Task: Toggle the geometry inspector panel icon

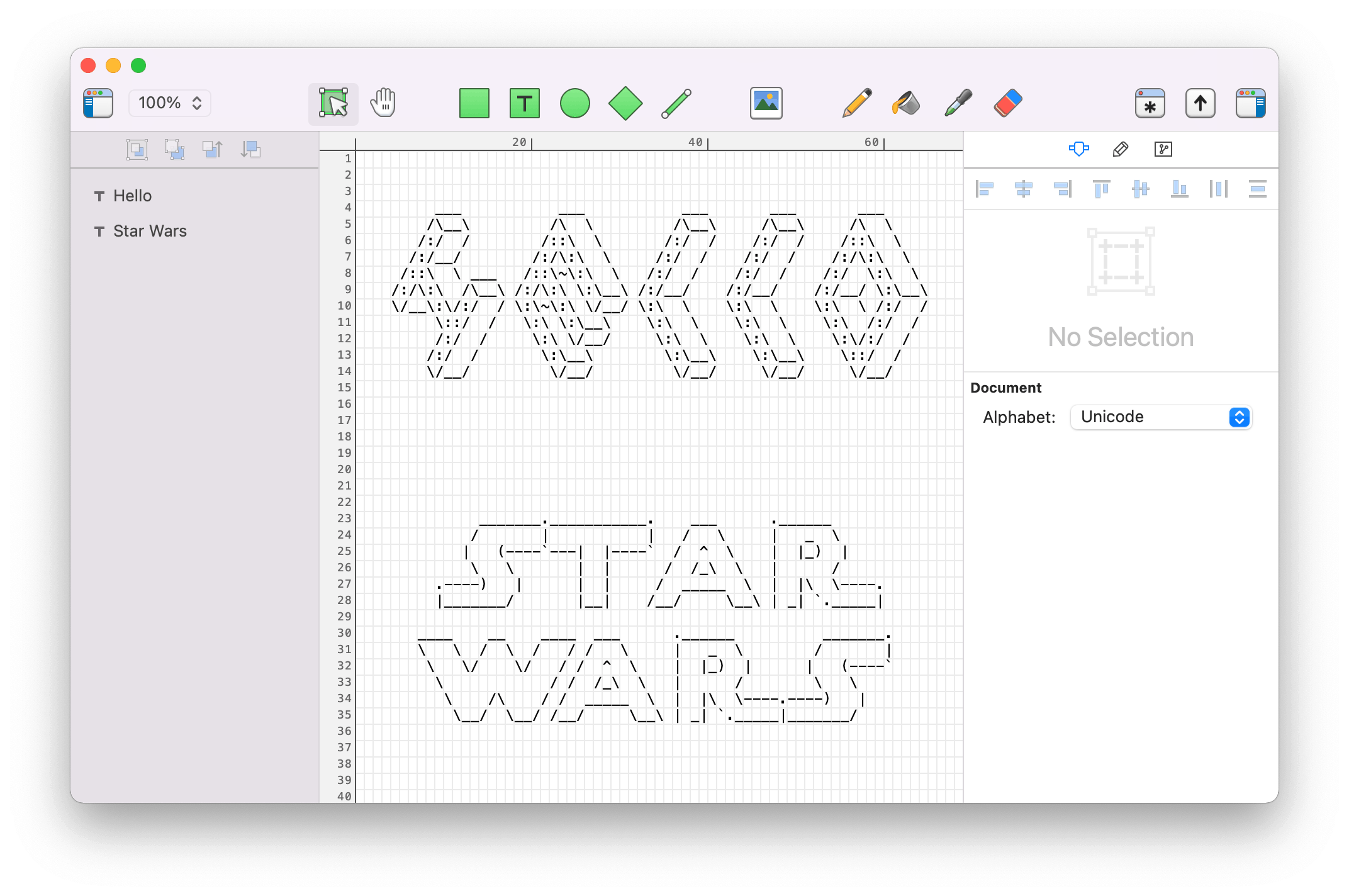Action: click(x=1079, y=149)
